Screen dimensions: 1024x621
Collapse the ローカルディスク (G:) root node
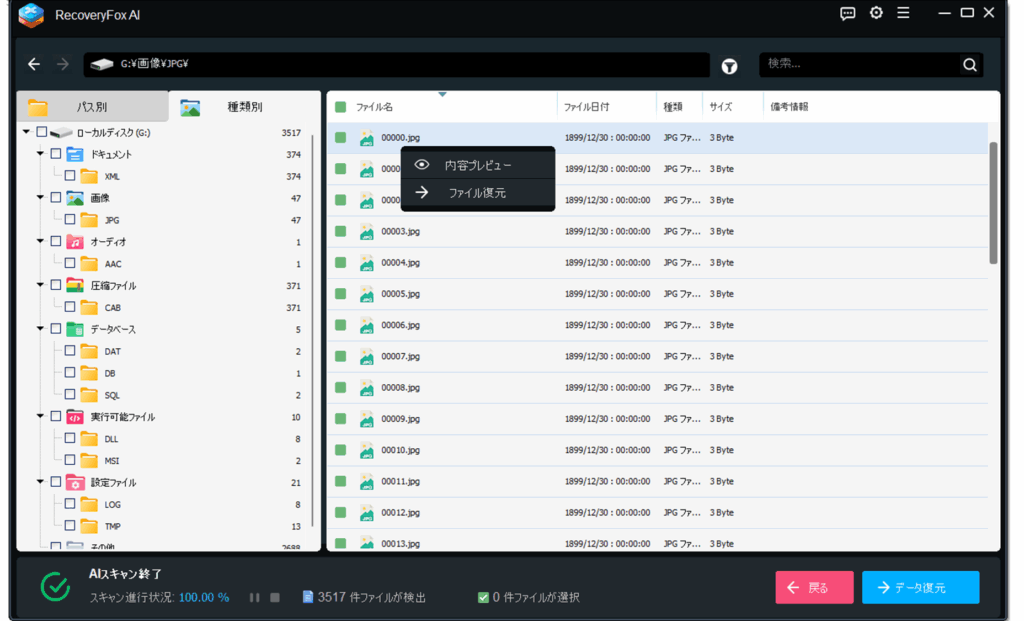tap(26, 132)
